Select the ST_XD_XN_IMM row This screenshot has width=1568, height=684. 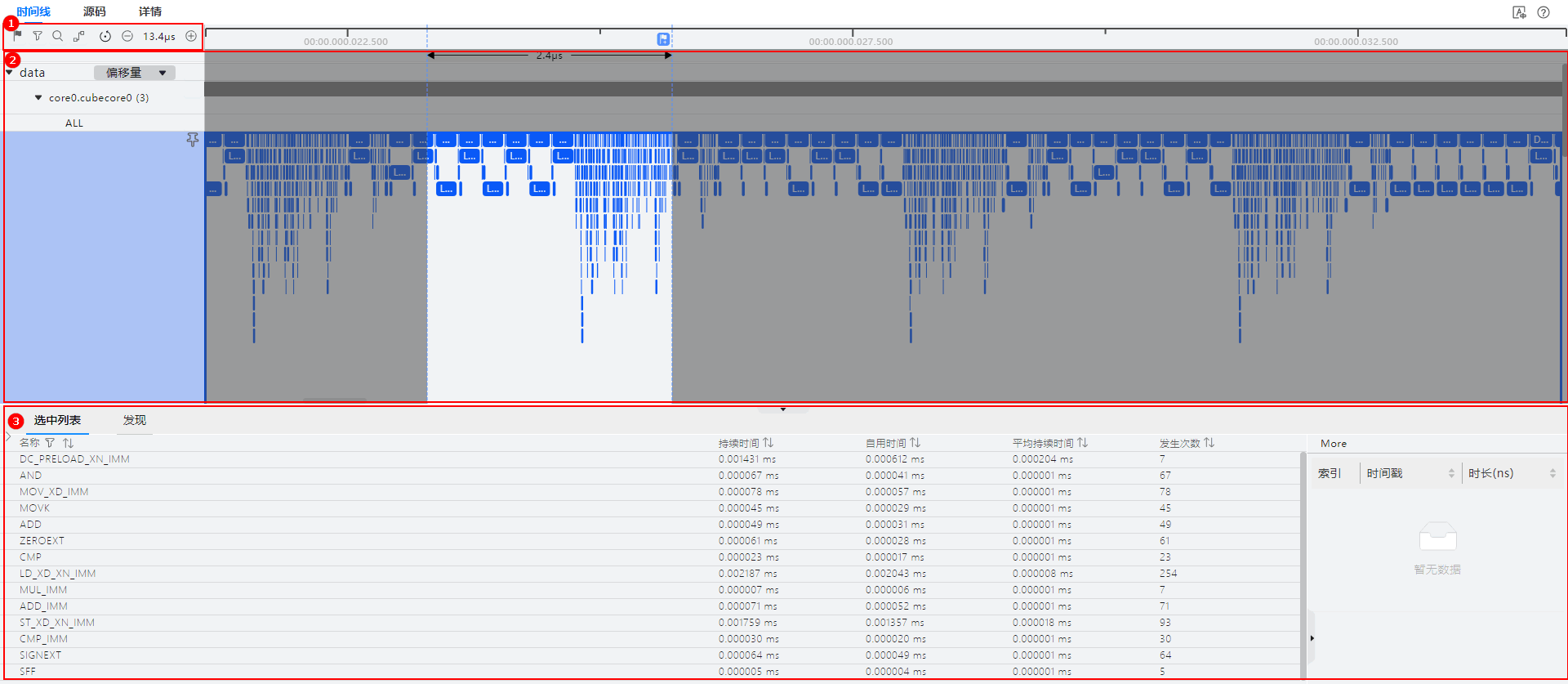point(652,623)
